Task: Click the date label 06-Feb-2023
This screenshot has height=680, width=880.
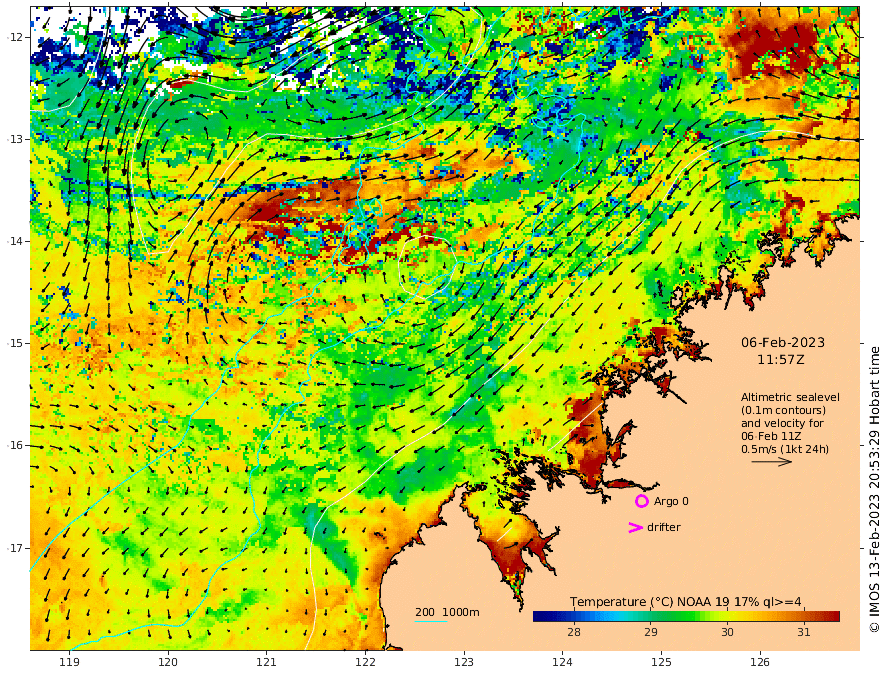Action: (x=783, y=342)
